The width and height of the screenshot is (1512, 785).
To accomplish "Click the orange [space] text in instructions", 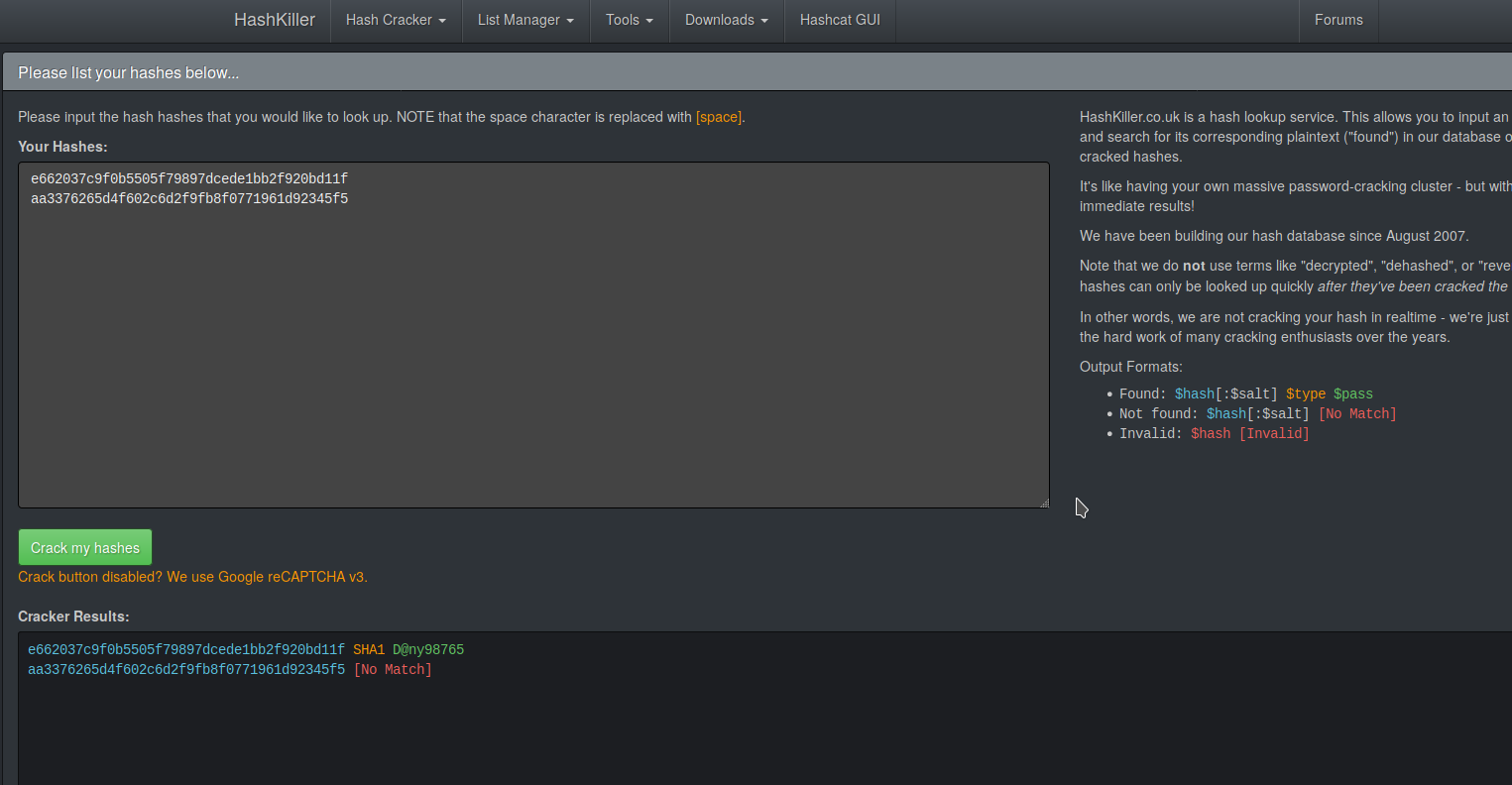I will pyautogui.click(x=719, y=117).
